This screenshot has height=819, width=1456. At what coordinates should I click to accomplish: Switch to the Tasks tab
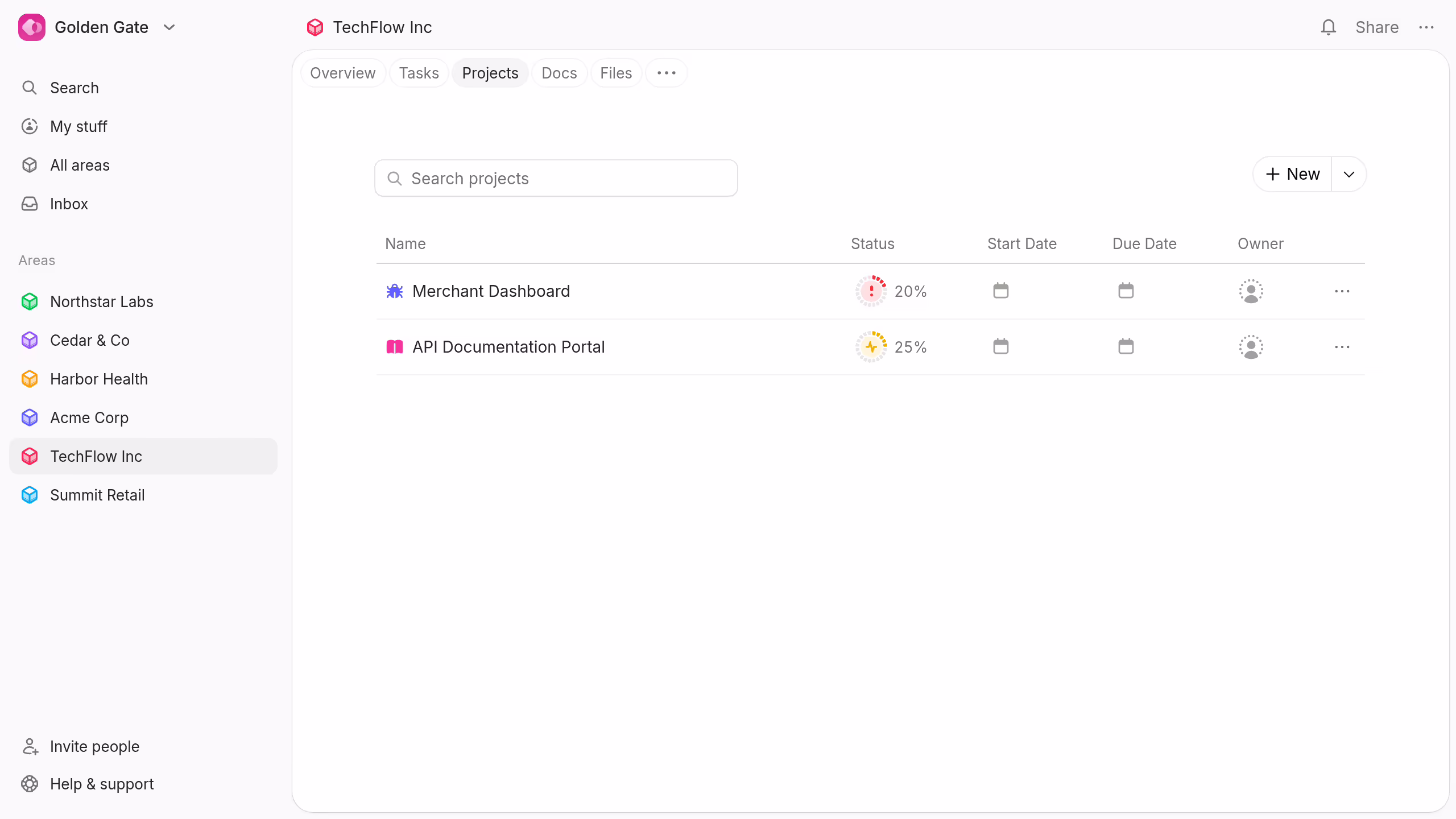[x=419, y=73]
